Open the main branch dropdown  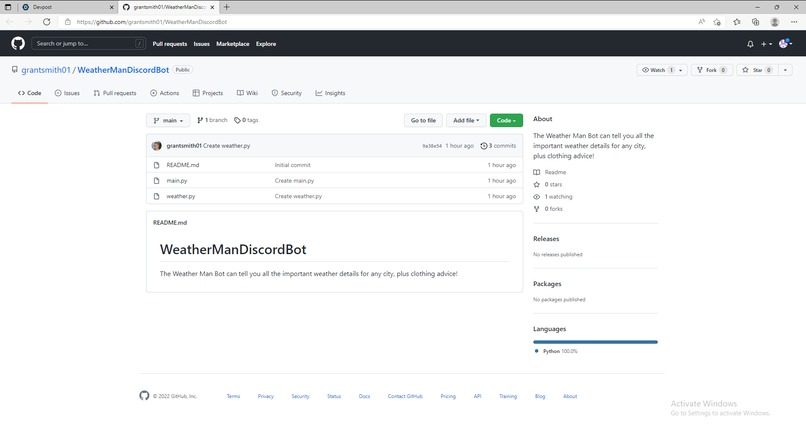pyautogui.click(x=168, y=120)
